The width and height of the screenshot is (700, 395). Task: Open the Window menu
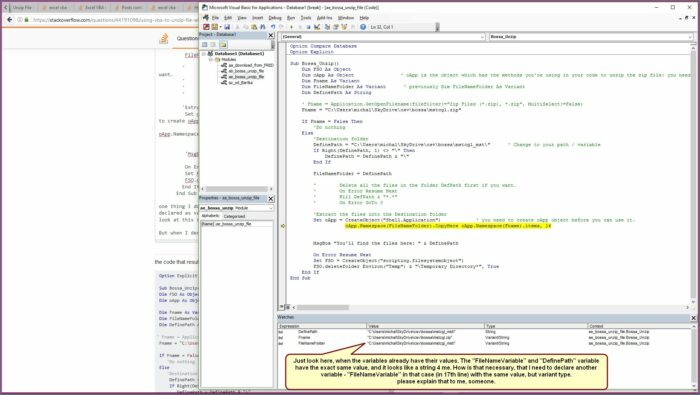click(x=346, y=18)
